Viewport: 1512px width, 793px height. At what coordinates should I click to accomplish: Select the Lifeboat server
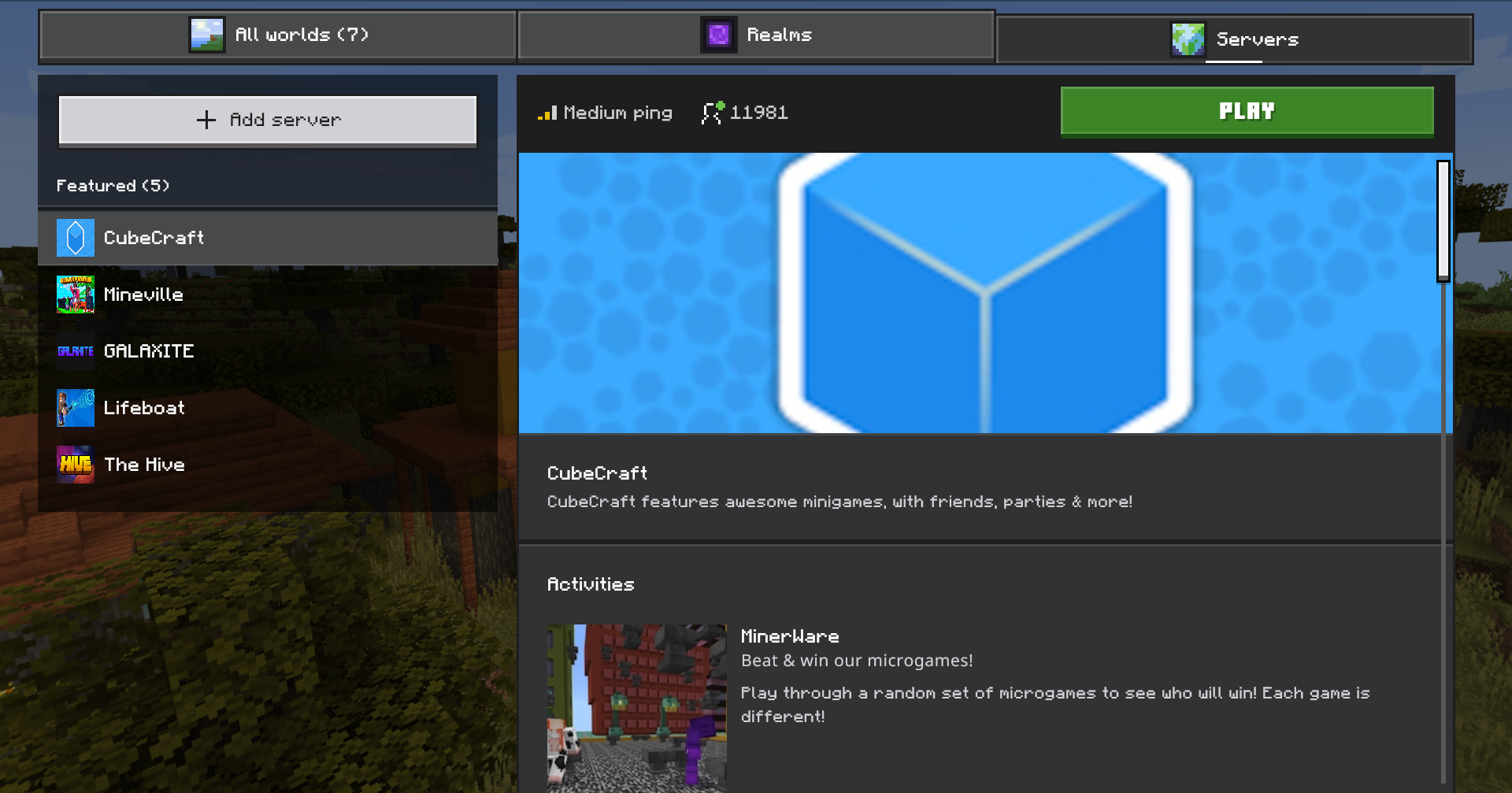tap(268, 408)
